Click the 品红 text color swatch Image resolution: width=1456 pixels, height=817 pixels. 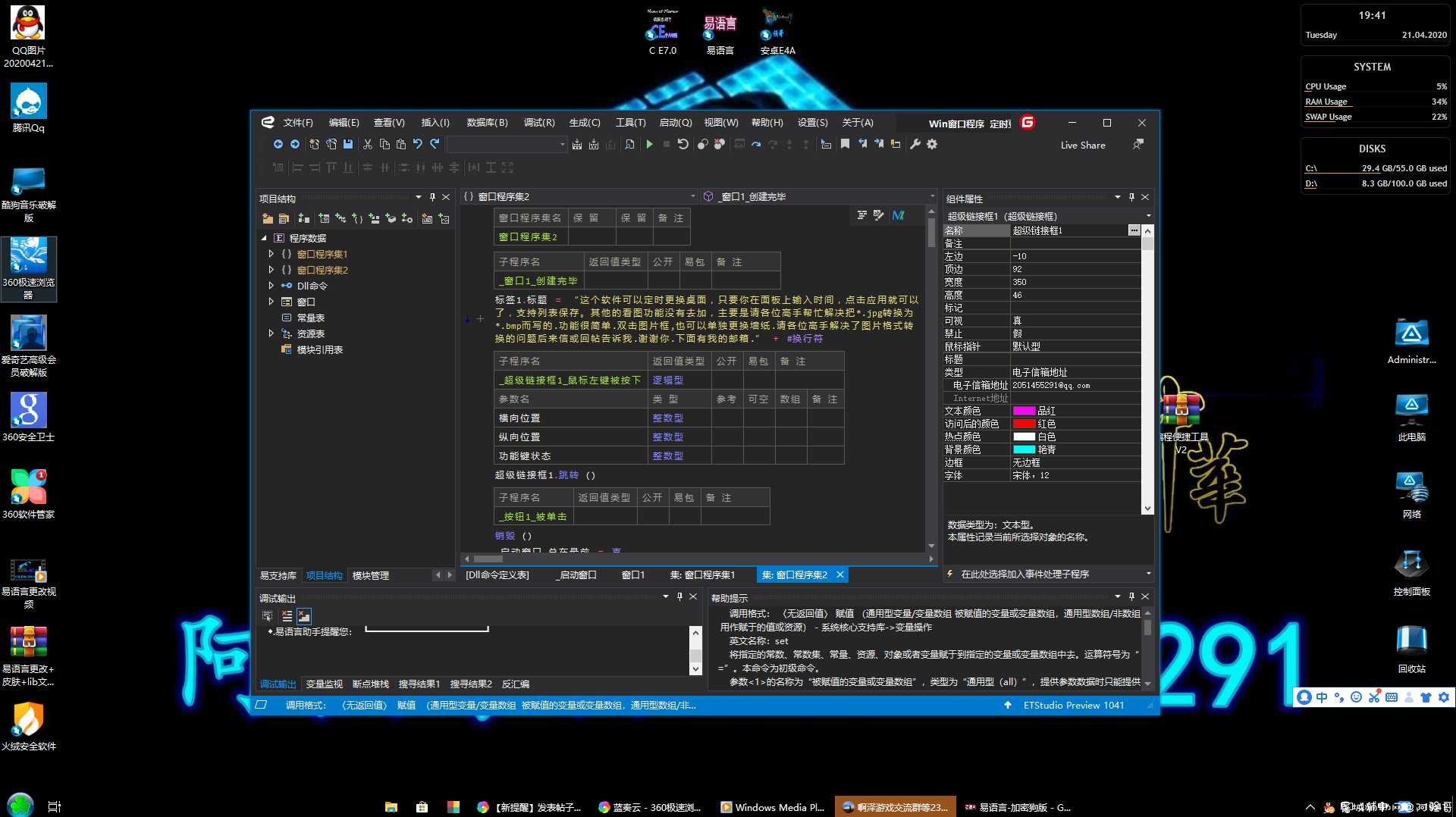coord(1024,412)
